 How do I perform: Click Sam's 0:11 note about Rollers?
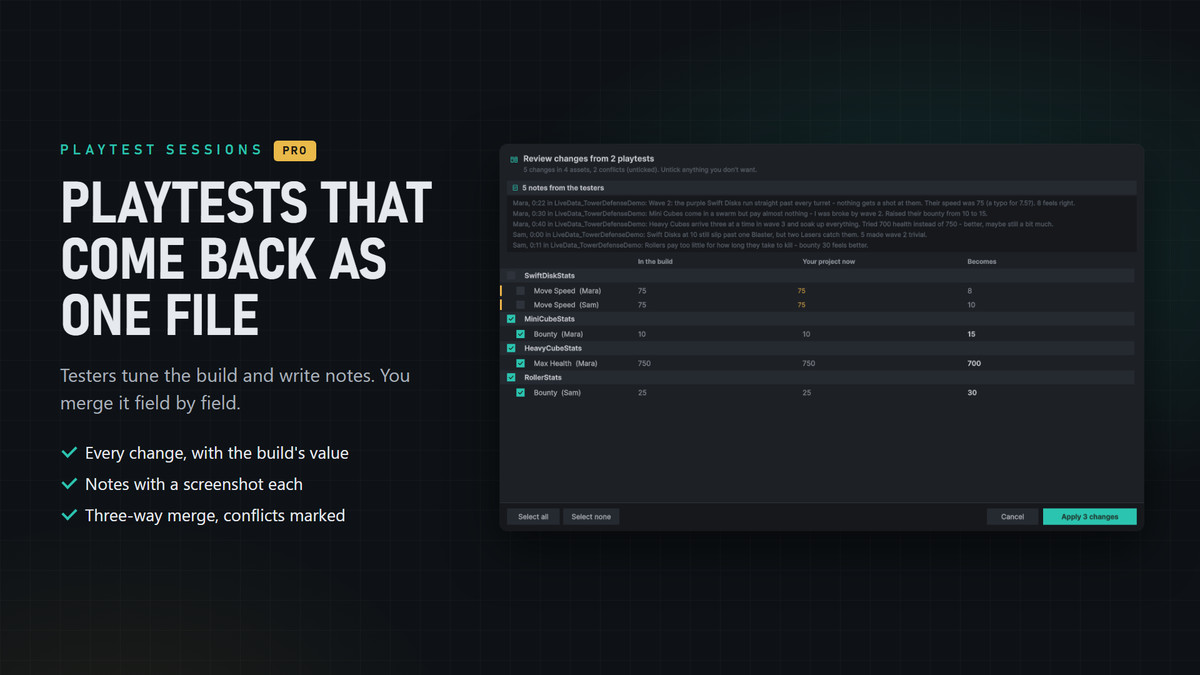click(690, 246)
